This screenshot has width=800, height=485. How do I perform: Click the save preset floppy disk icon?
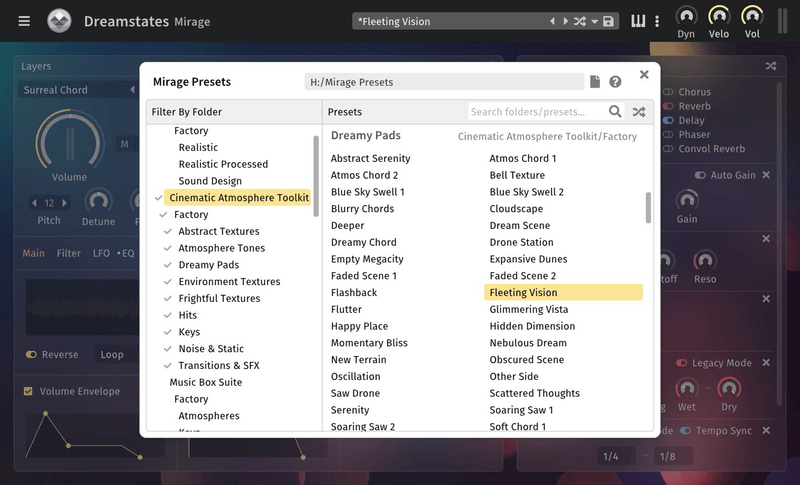pos(608,21)
